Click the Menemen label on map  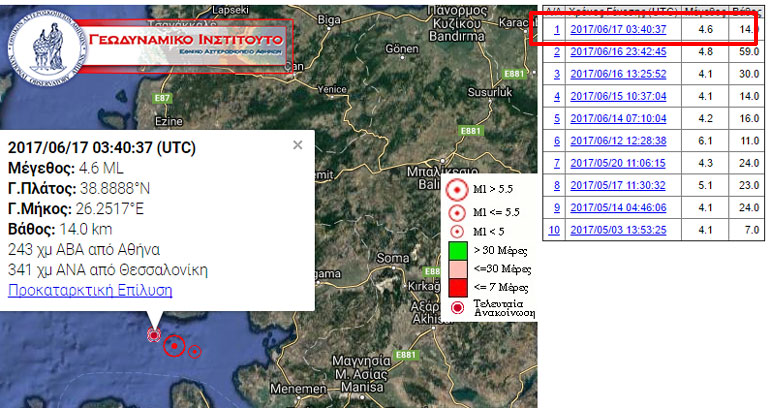pyautogui.click(x=298, y=389)
